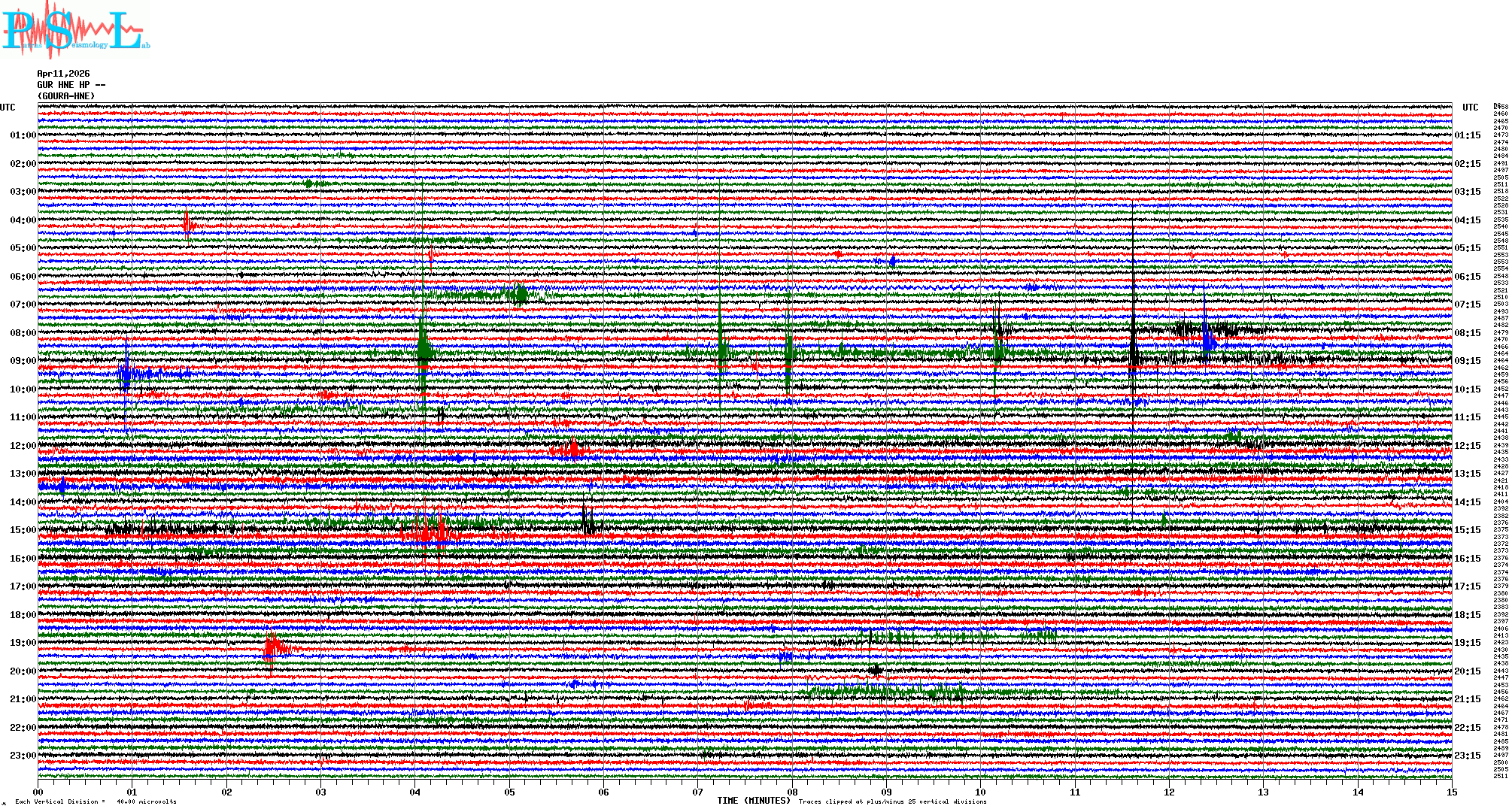Click the 08:15 time label on right

pos(1467,333)
